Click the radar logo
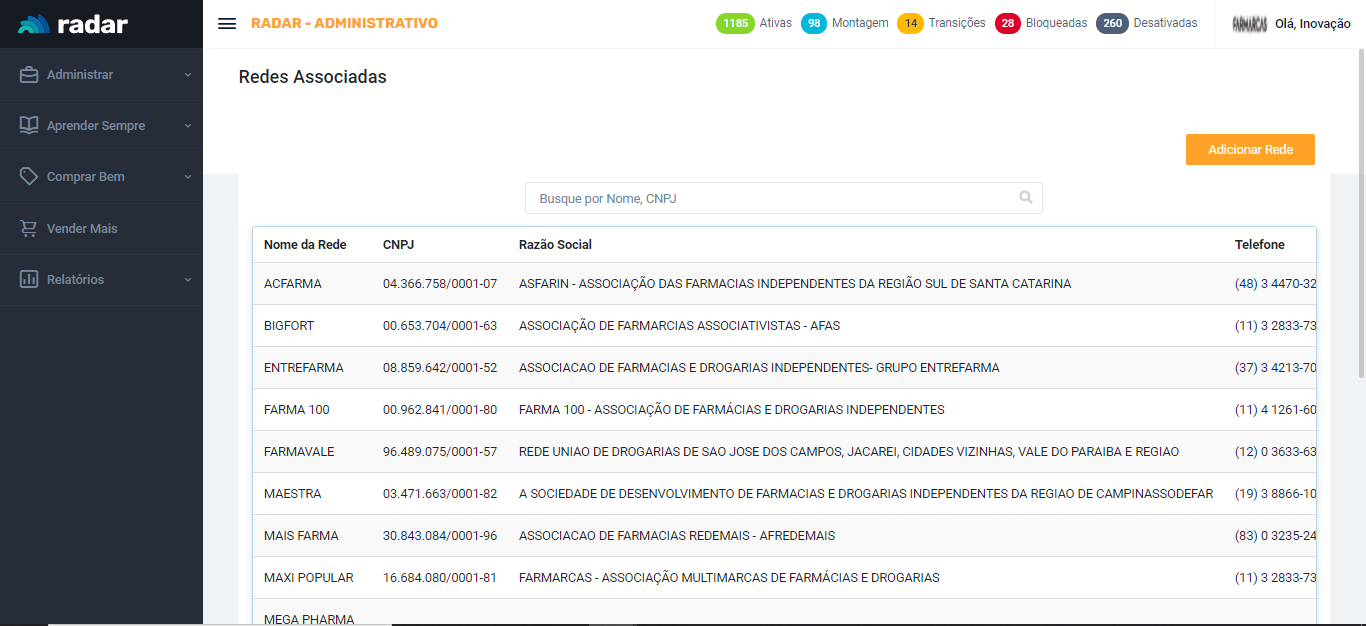 73,24
